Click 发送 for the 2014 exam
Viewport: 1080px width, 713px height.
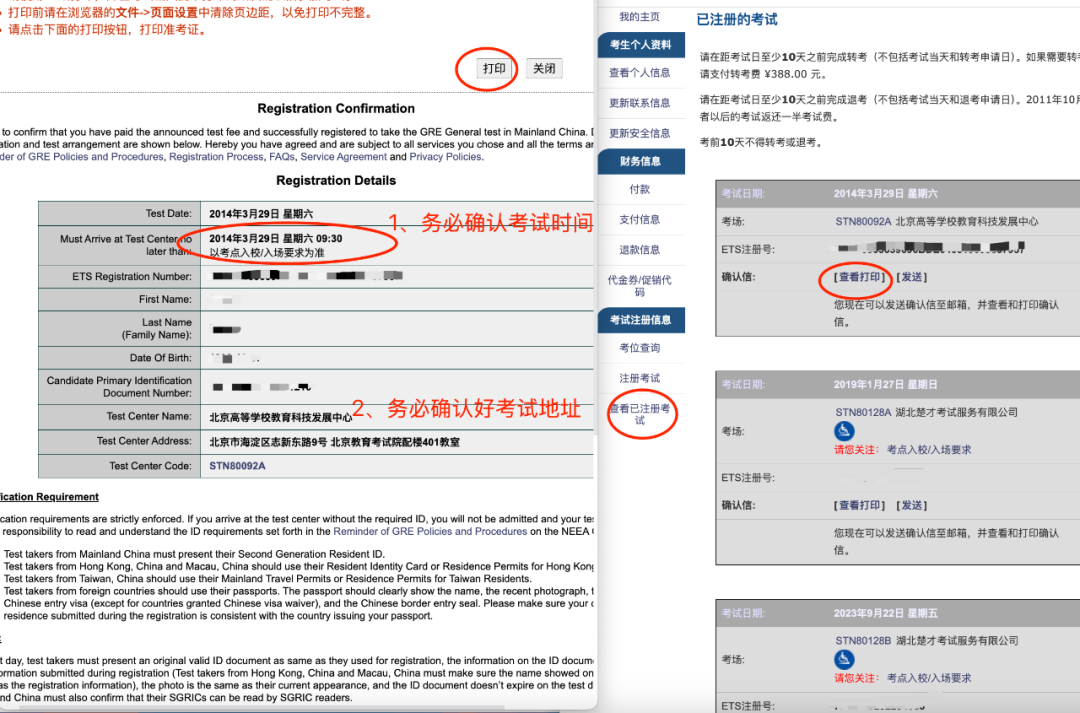[x=912, y=277]
